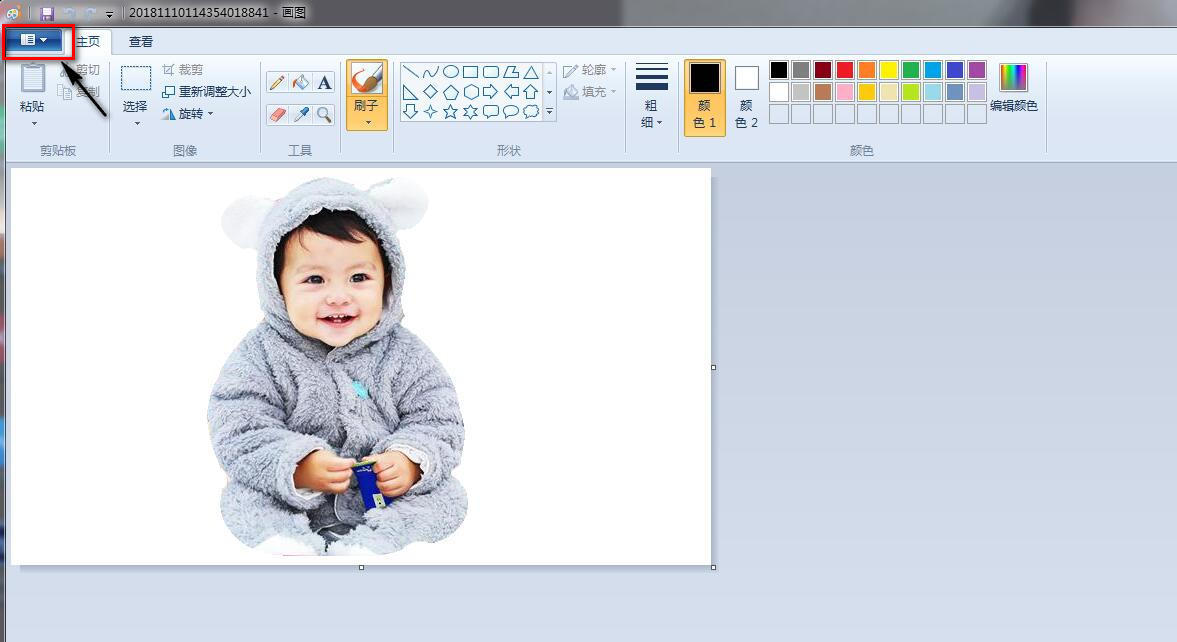Click the Paste (粘贴) clipboard icon
Viewport: 1177px width, 642px height.
click(x=32, y=78)
